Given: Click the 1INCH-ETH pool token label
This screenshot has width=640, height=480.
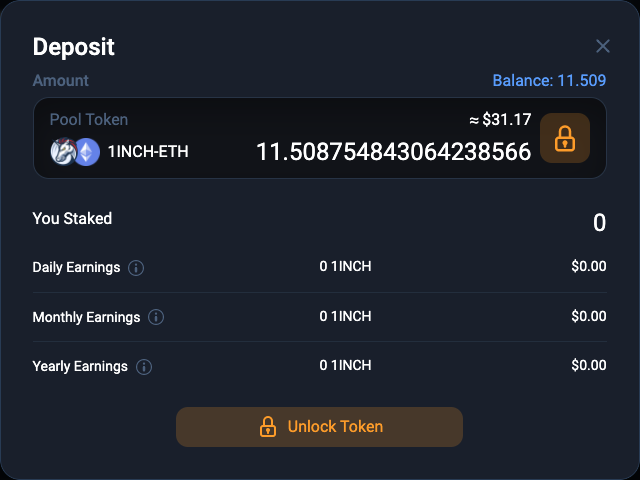Looking at the screenshot, I should pyautogui.click(x=148, y=151).
